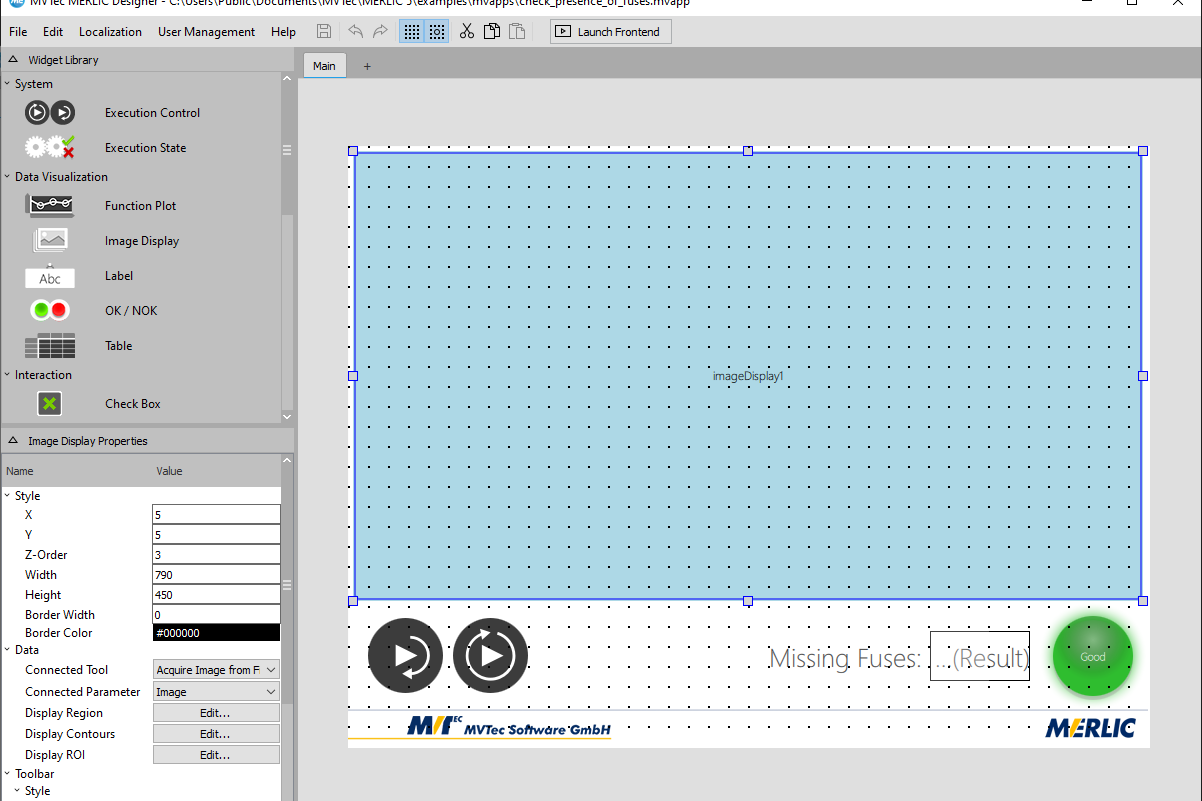Click the scissors Cut icon in toolbar
1202x801 pixels.
466,32
